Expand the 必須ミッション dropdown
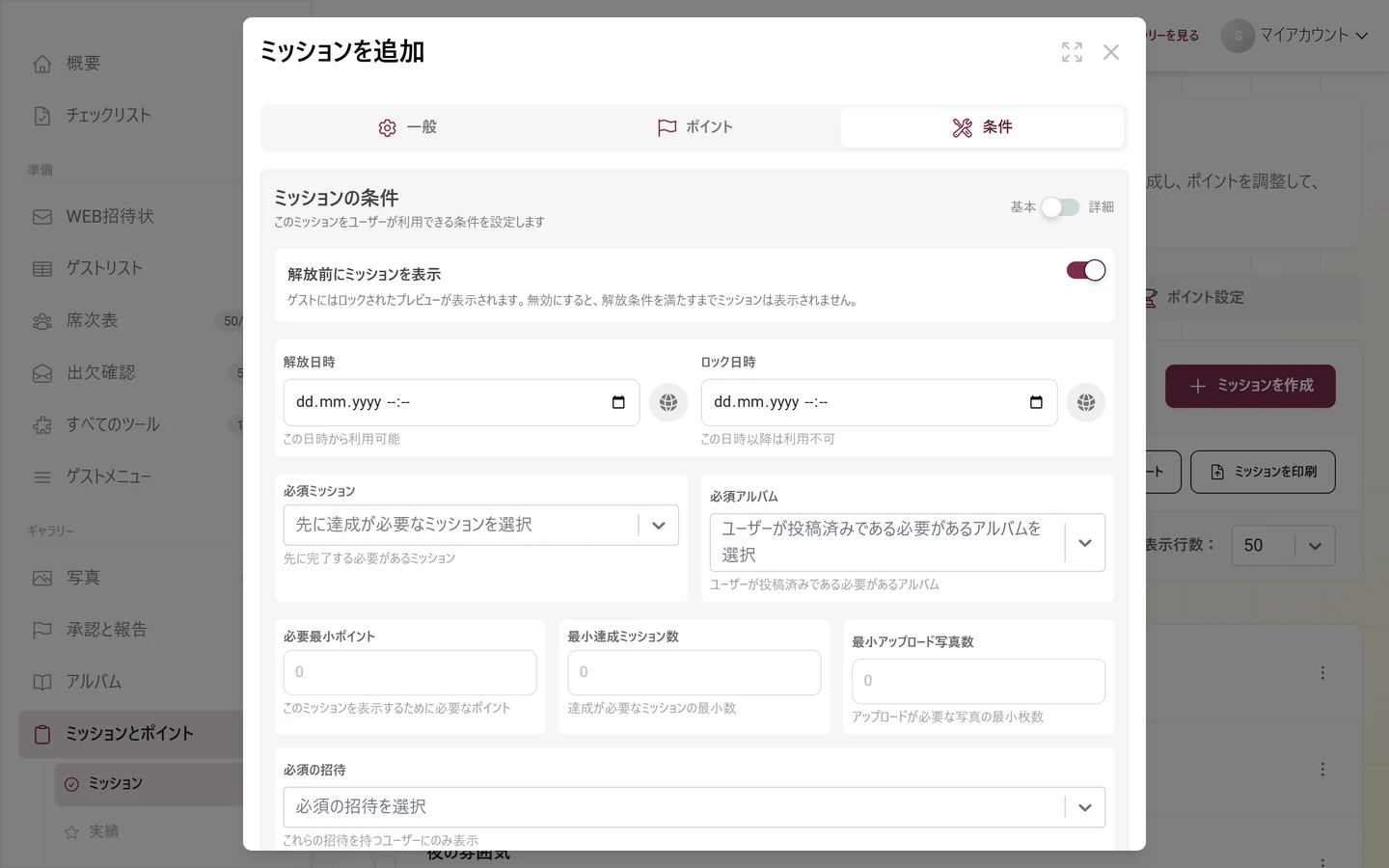Image resolution: width=1389 pixels, height=868 pixels. [659, 526]
